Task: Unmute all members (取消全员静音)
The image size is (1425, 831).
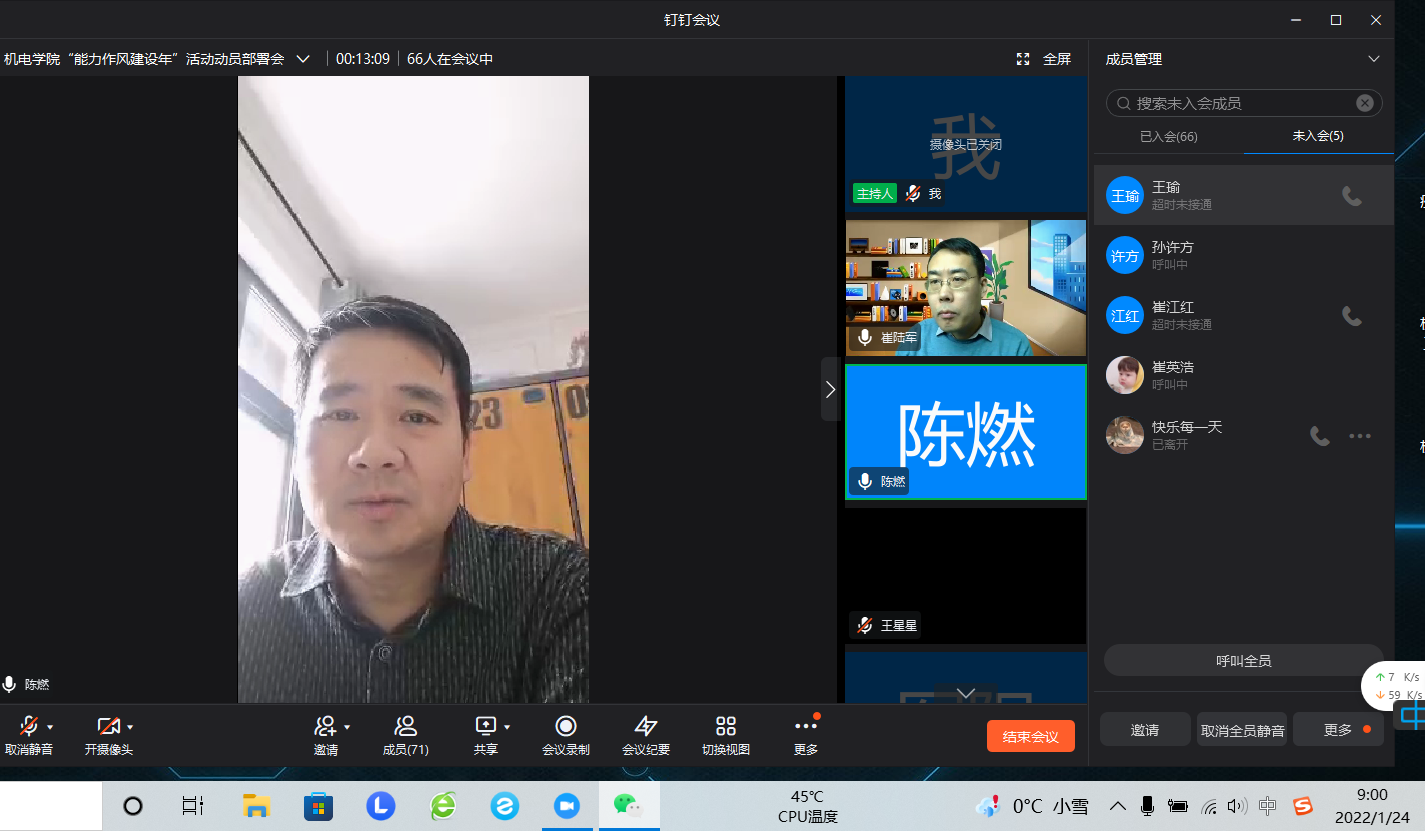Action: (1242, 730)
